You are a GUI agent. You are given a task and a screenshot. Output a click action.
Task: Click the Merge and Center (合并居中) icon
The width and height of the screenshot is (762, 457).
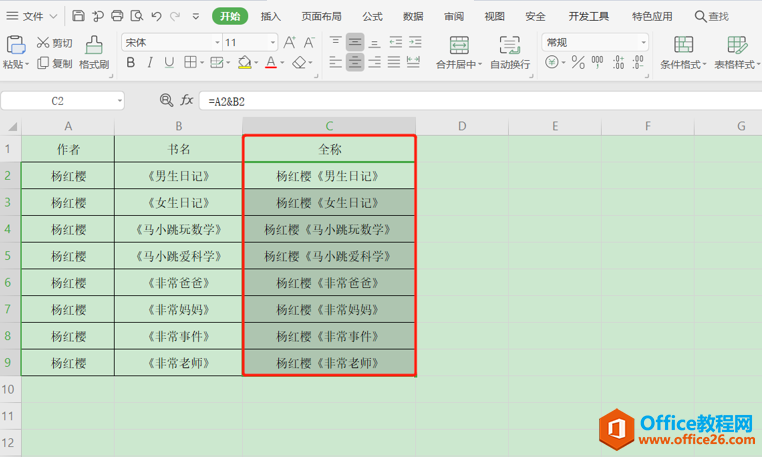coord(459,46)
